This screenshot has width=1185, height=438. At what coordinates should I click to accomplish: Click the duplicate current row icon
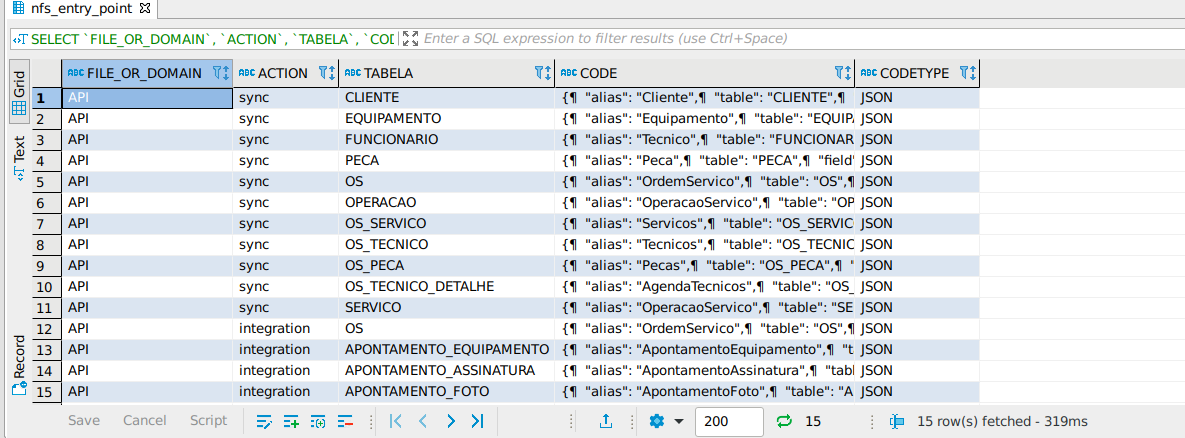[318, 421]
